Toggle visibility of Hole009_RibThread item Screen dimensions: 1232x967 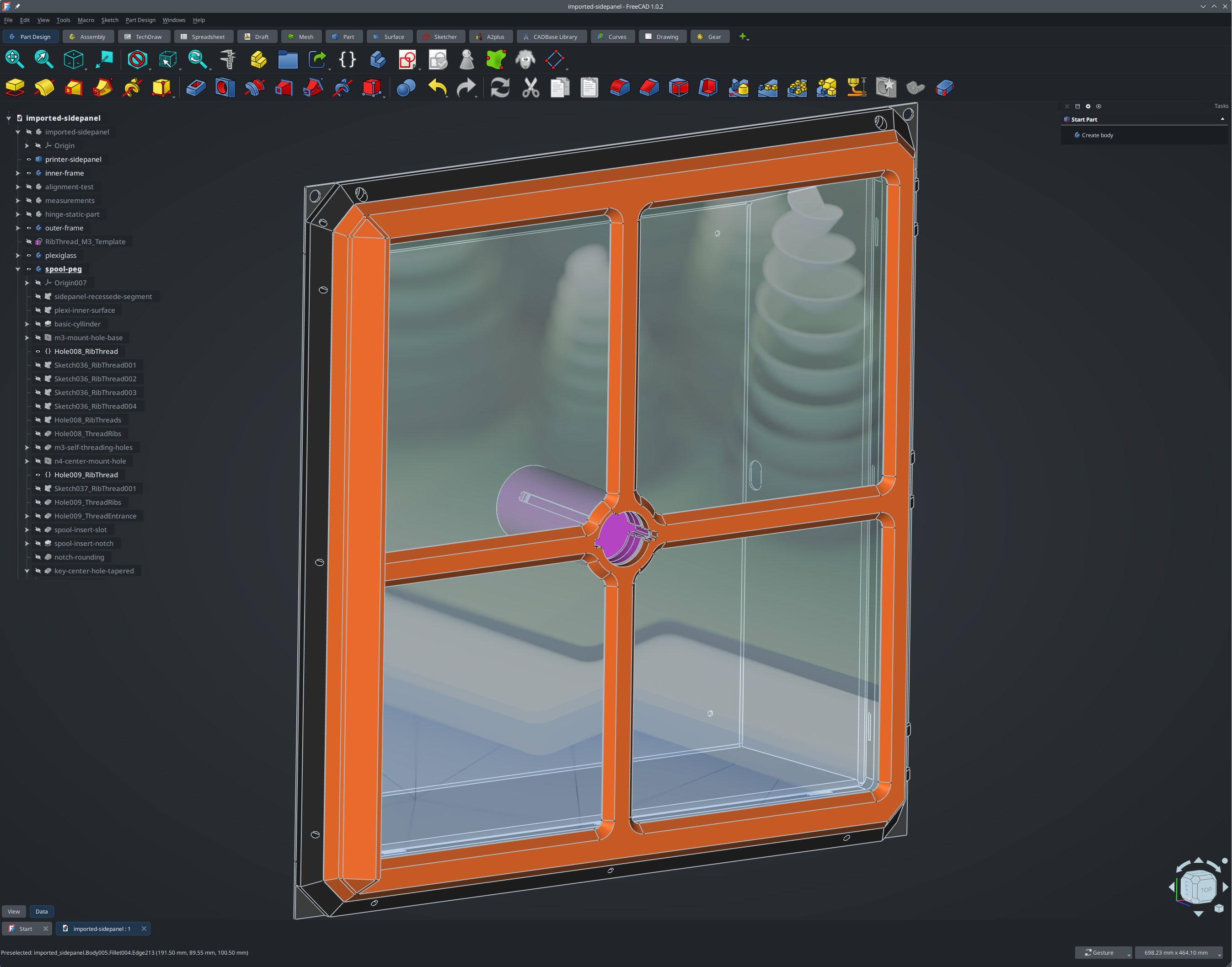38,475
